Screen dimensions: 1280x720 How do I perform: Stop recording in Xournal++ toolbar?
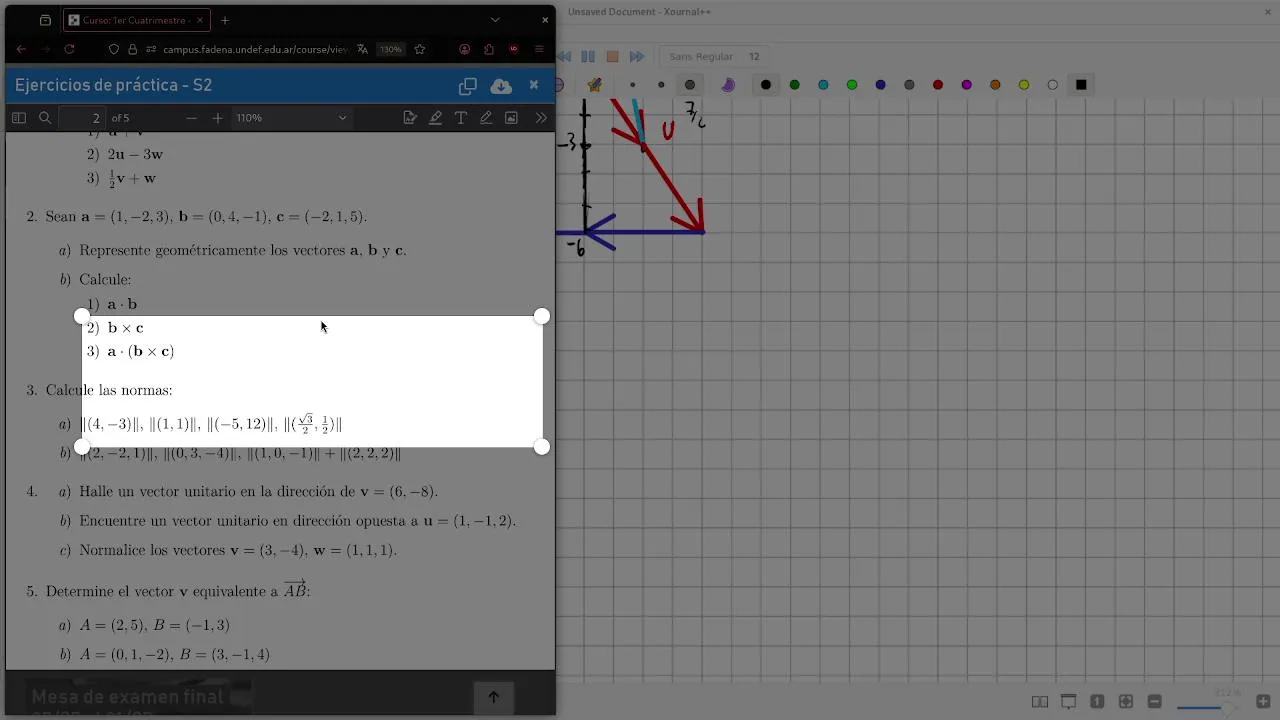click(x=612, y=57)
